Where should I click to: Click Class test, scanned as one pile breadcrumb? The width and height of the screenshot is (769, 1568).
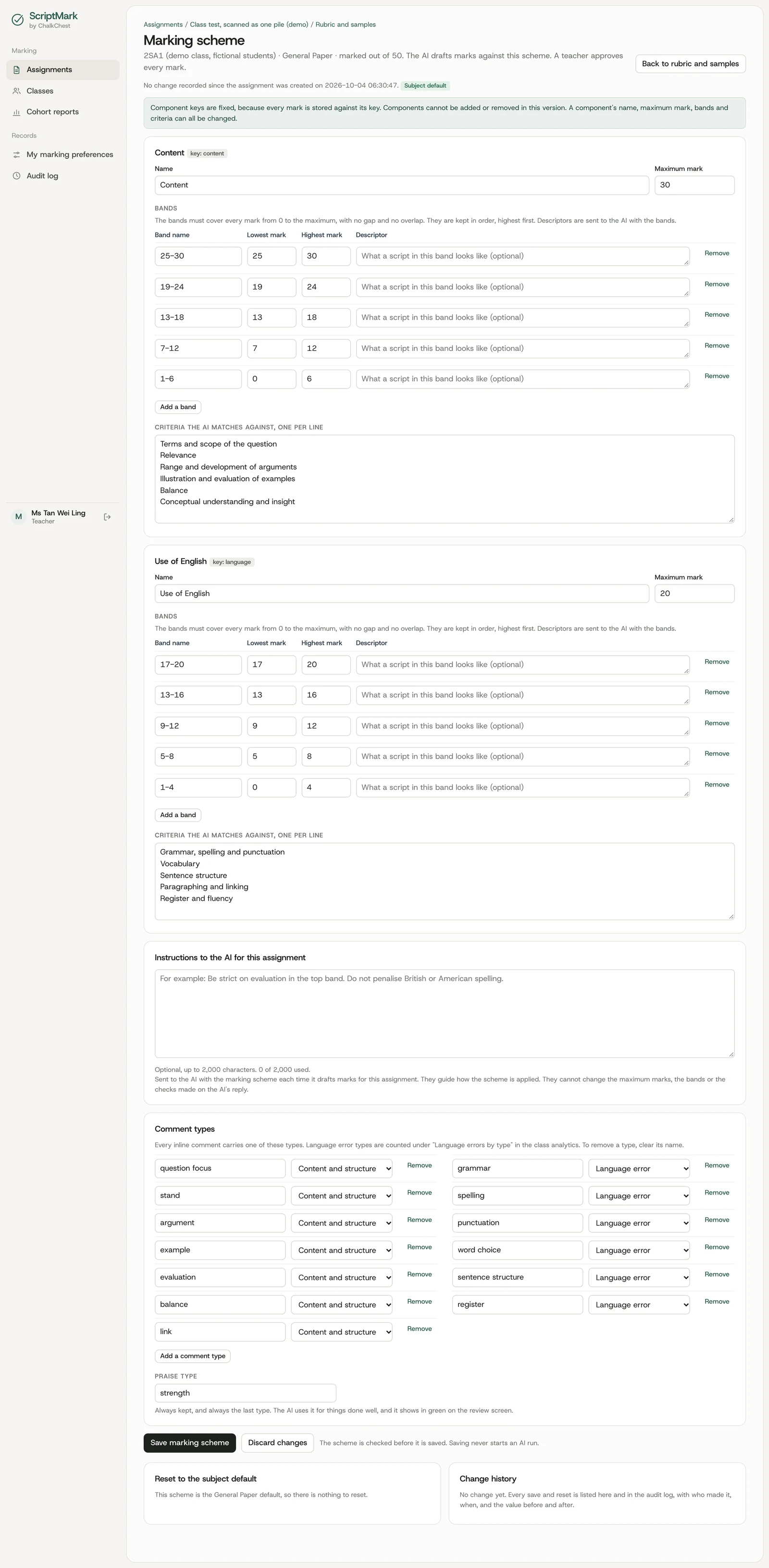249,25
